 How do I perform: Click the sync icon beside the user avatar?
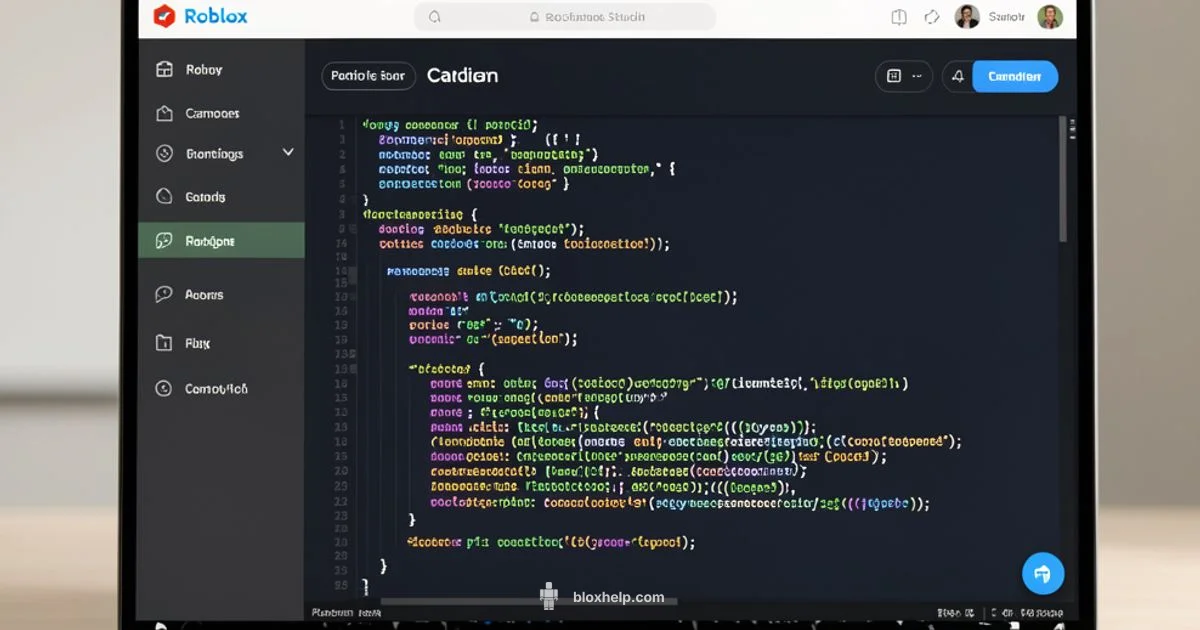pyautogui.click(x=932, y=17)
